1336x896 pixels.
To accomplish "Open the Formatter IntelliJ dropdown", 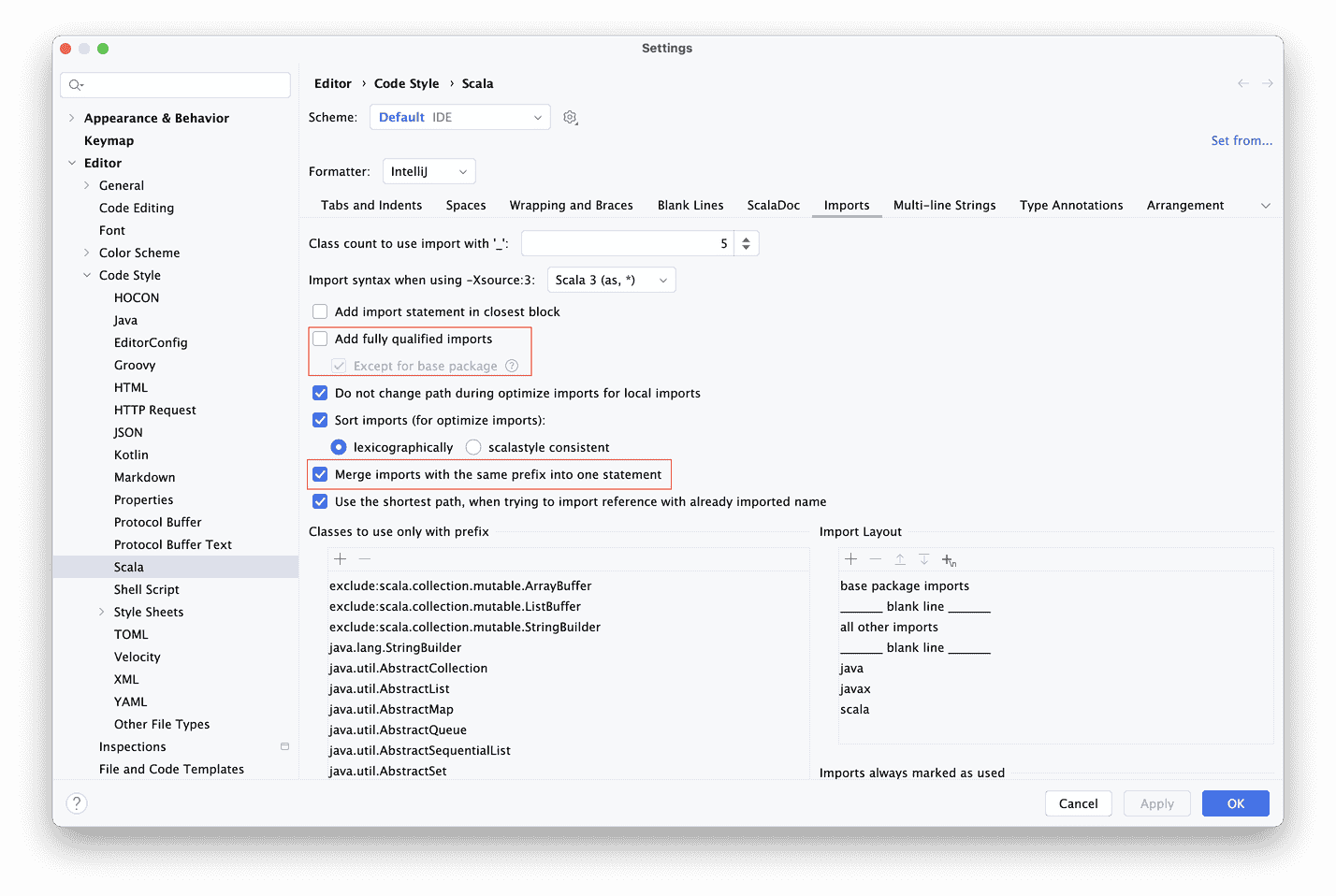I will [x=428, y=172].
